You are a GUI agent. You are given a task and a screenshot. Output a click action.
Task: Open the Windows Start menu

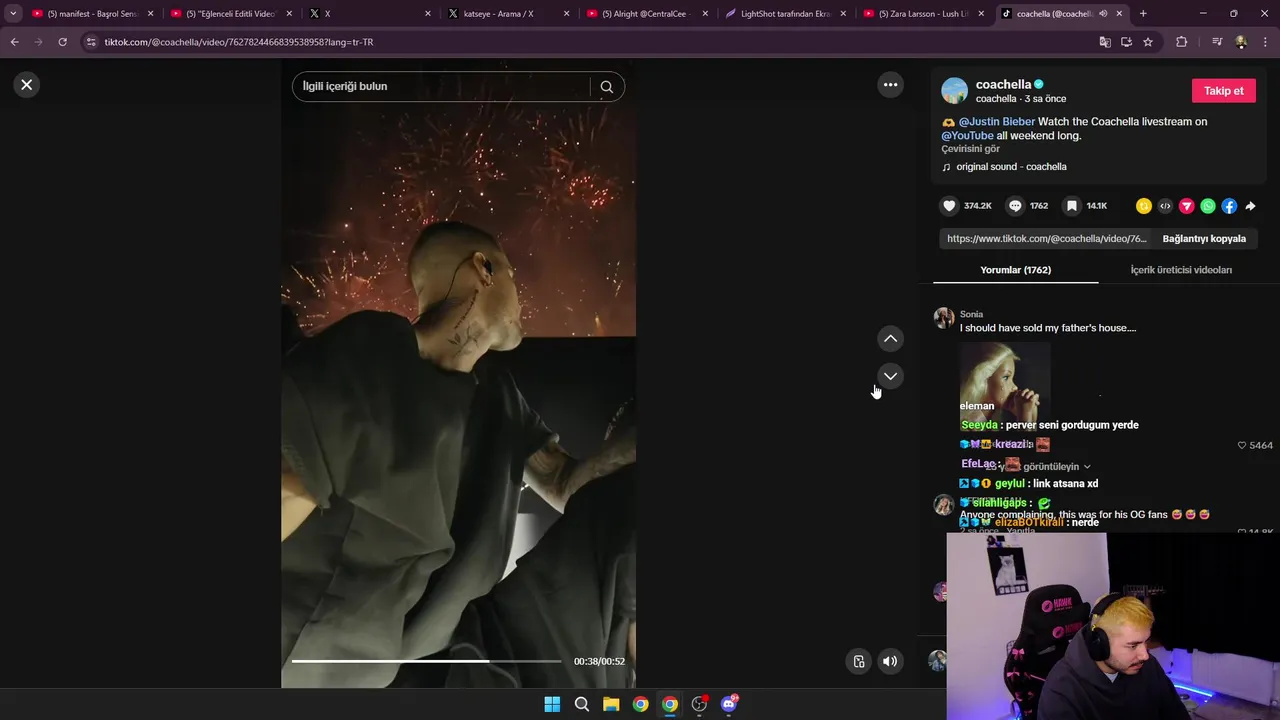point(552,704)
